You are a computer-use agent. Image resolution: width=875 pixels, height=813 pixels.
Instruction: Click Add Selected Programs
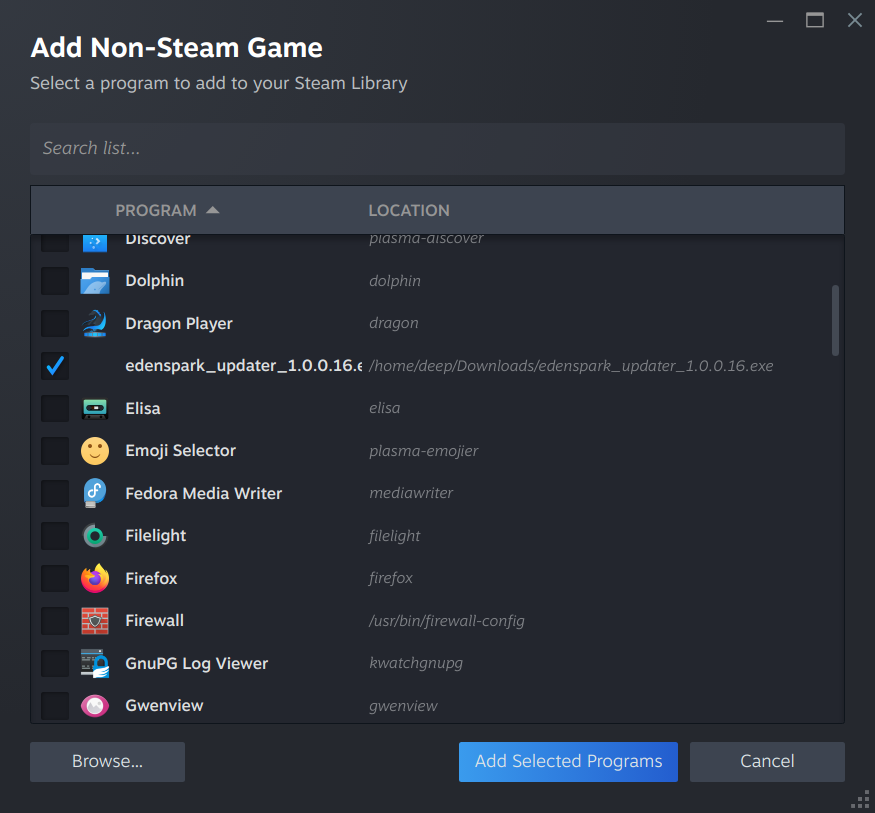[568, 762]
